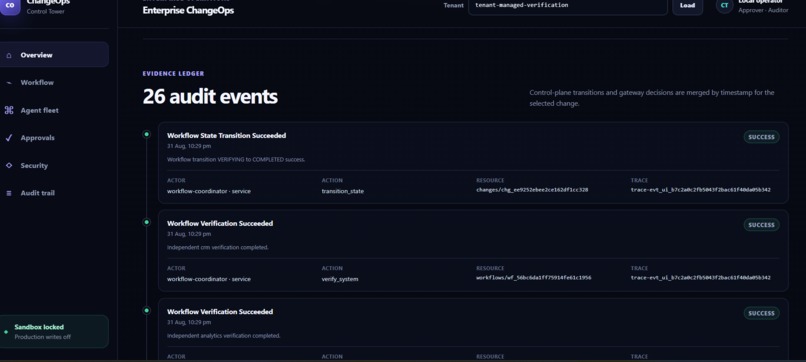Click resource "workflows/wf_56bc6da1ff75914fe61c1956"
This screenshot has width=806, height=362.
[x=534, y=278]
